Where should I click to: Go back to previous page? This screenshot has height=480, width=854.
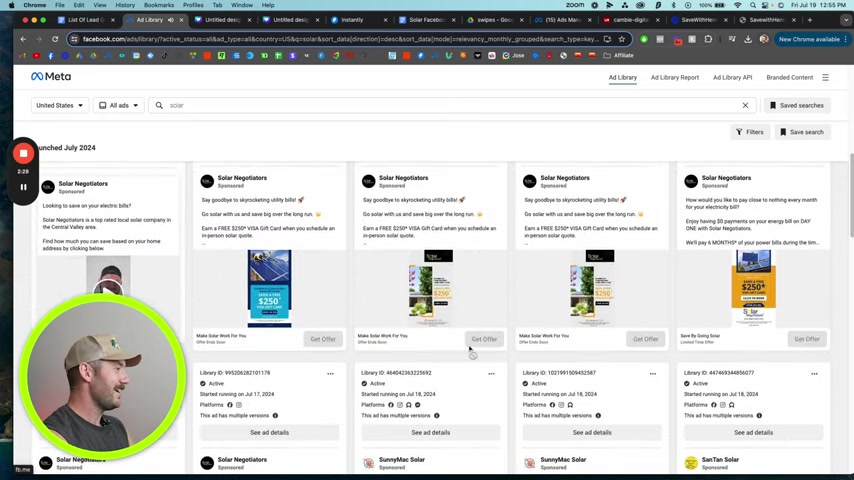pyautogui.click(x=23, y=39)
